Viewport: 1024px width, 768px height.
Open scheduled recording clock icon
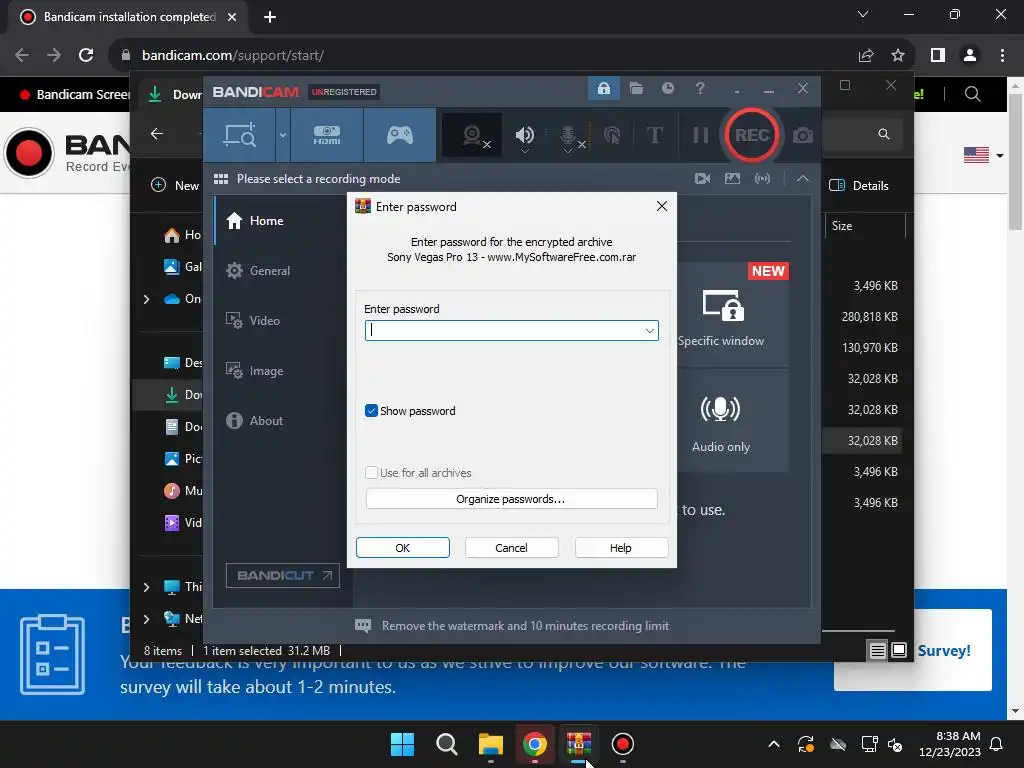pos(667,88)
